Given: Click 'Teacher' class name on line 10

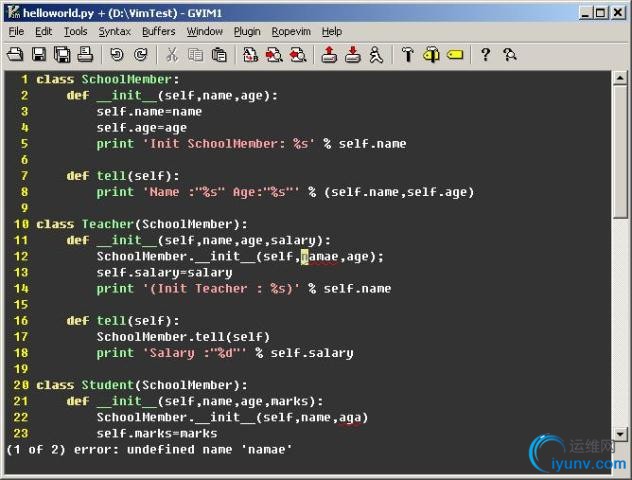Looking at the screenshot, I should pyautogui.click(x=108, y=224).
